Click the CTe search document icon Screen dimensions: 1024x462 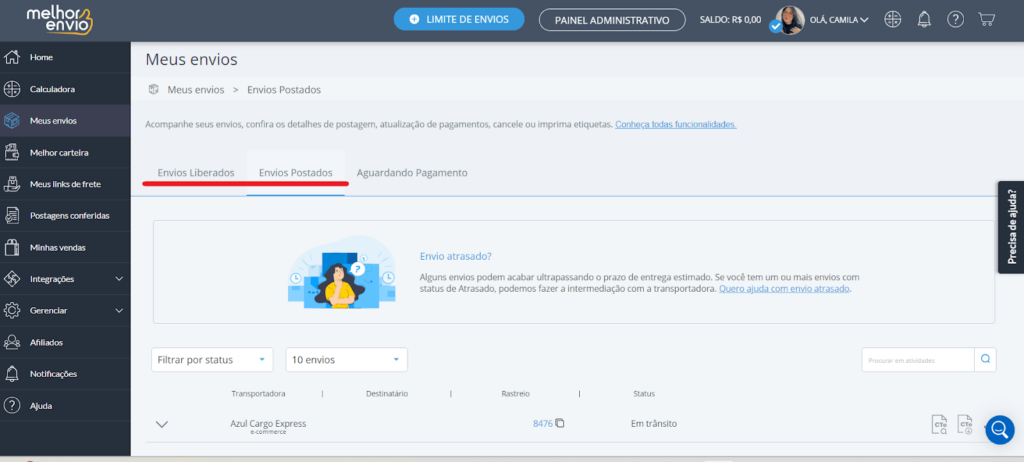940,424
